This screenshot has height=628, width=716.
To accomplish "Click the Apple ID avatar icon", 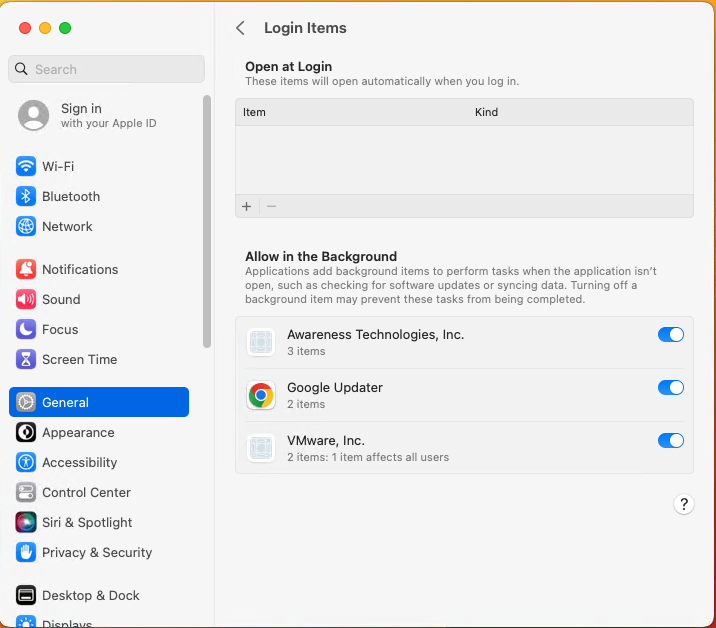I will tap(33, 116).
